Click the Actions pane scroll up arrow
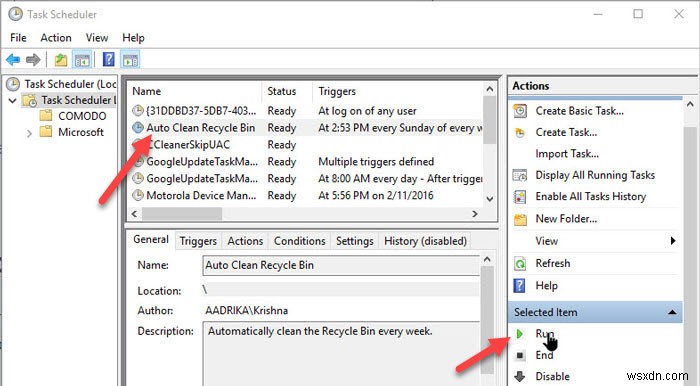This screenshot has width=700, height=386. pos(690,104)
